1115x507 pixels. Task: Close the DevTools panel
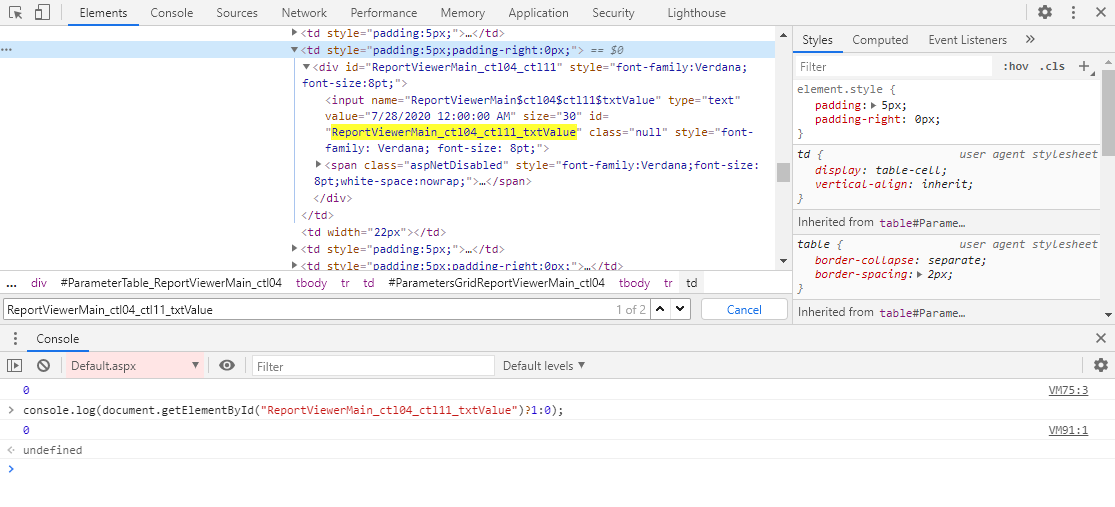(1100, 12)
